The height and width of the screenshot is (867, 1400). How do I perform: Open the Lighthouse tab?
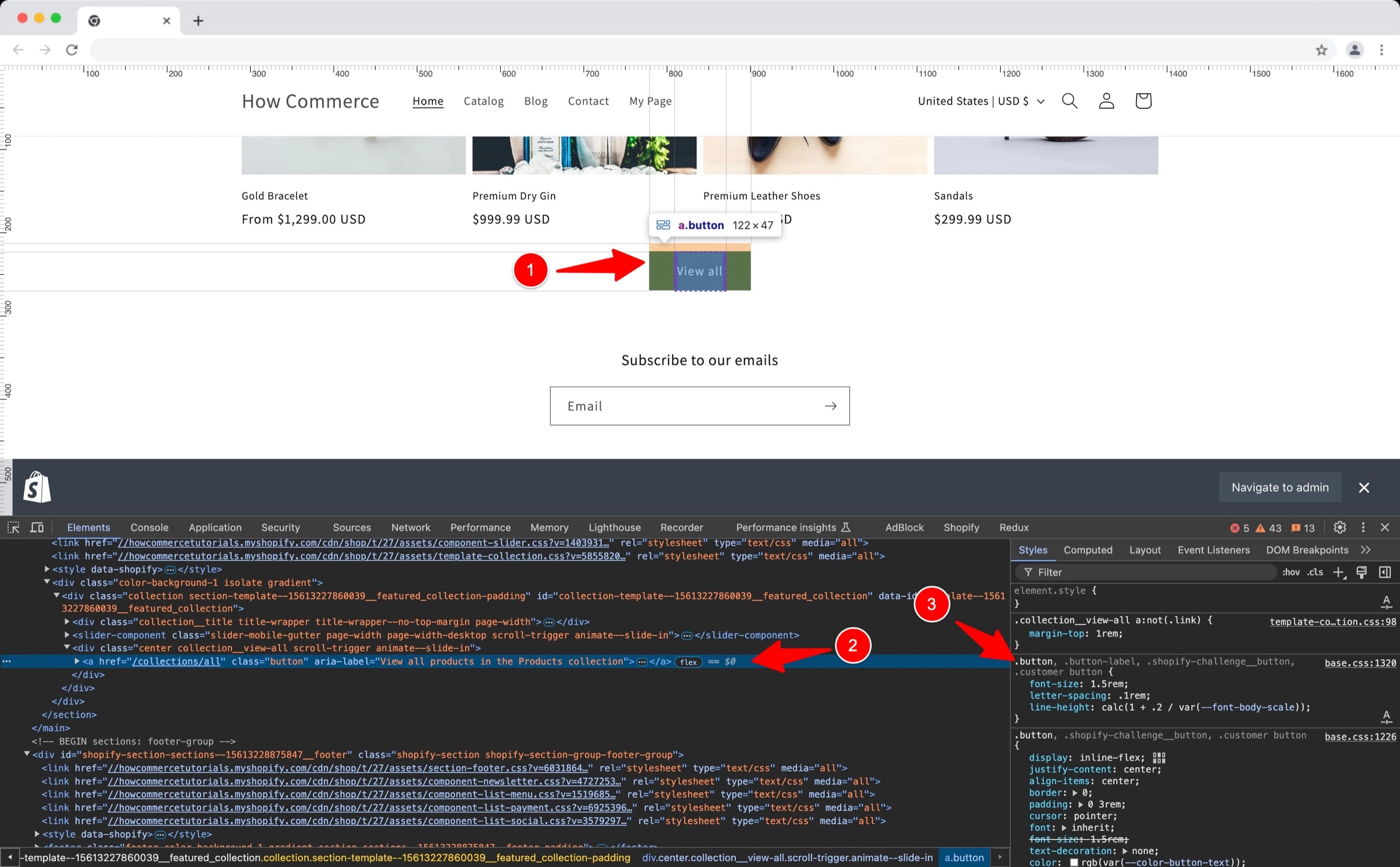[614, 528]
